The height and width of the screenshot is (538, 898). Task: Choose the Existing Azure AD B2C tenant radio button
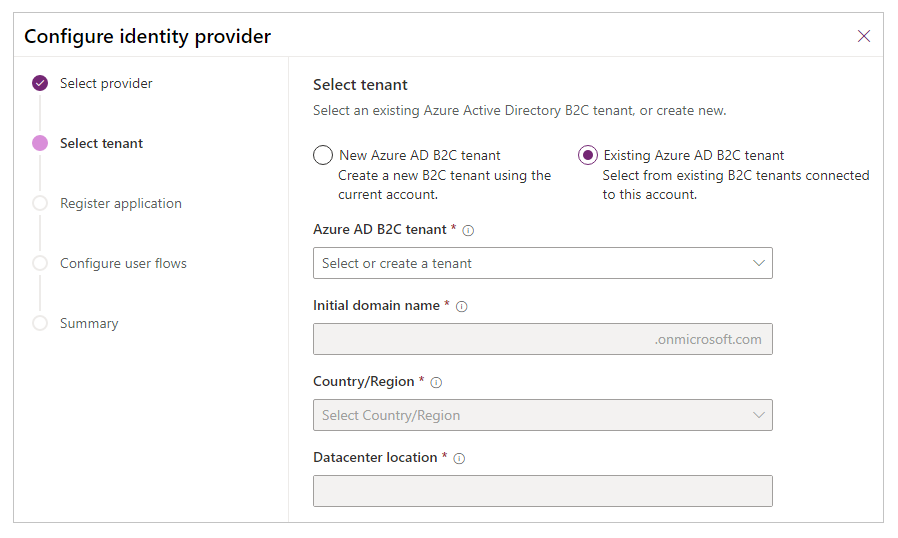pyautogui.click(x=588, y=155)
